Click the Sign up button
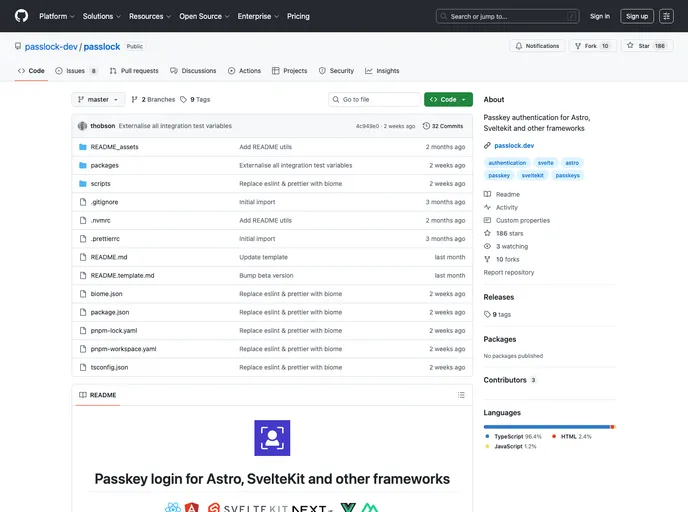Image resolution: width=688 pixels, height=512 pixels. pos(636,16)
